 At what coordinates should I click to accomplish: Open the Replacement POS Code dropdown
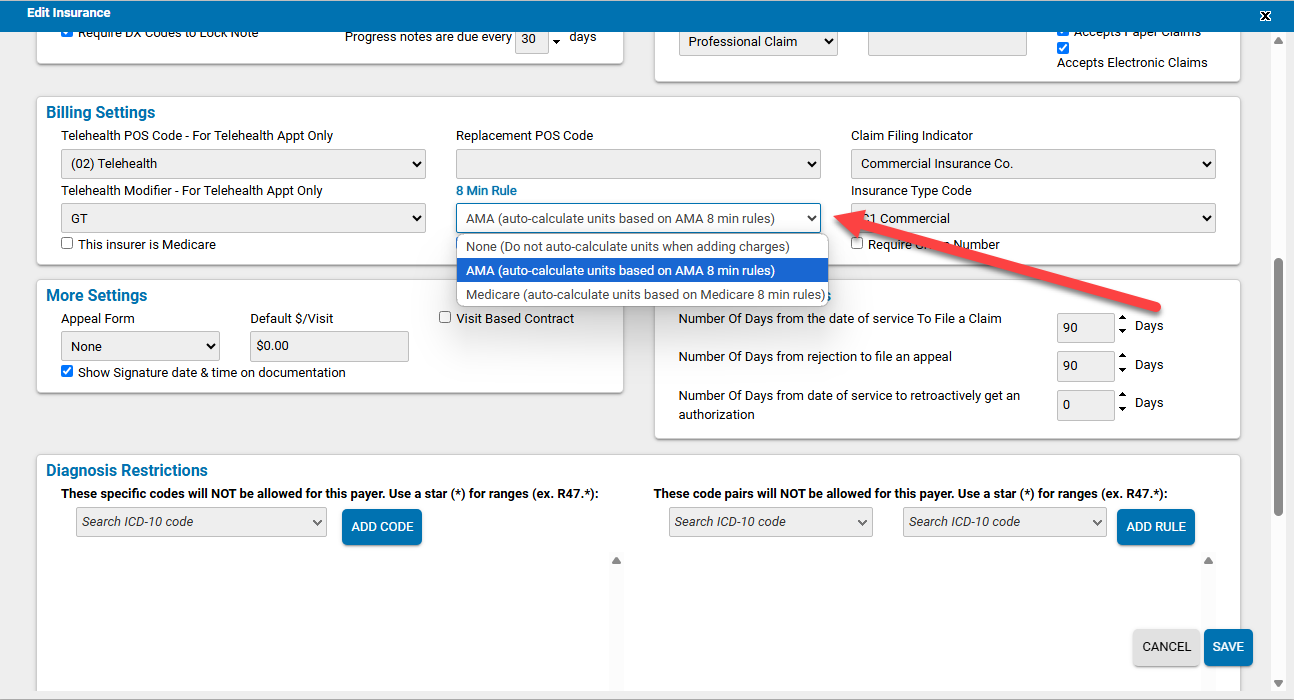[x=638, y=163]
